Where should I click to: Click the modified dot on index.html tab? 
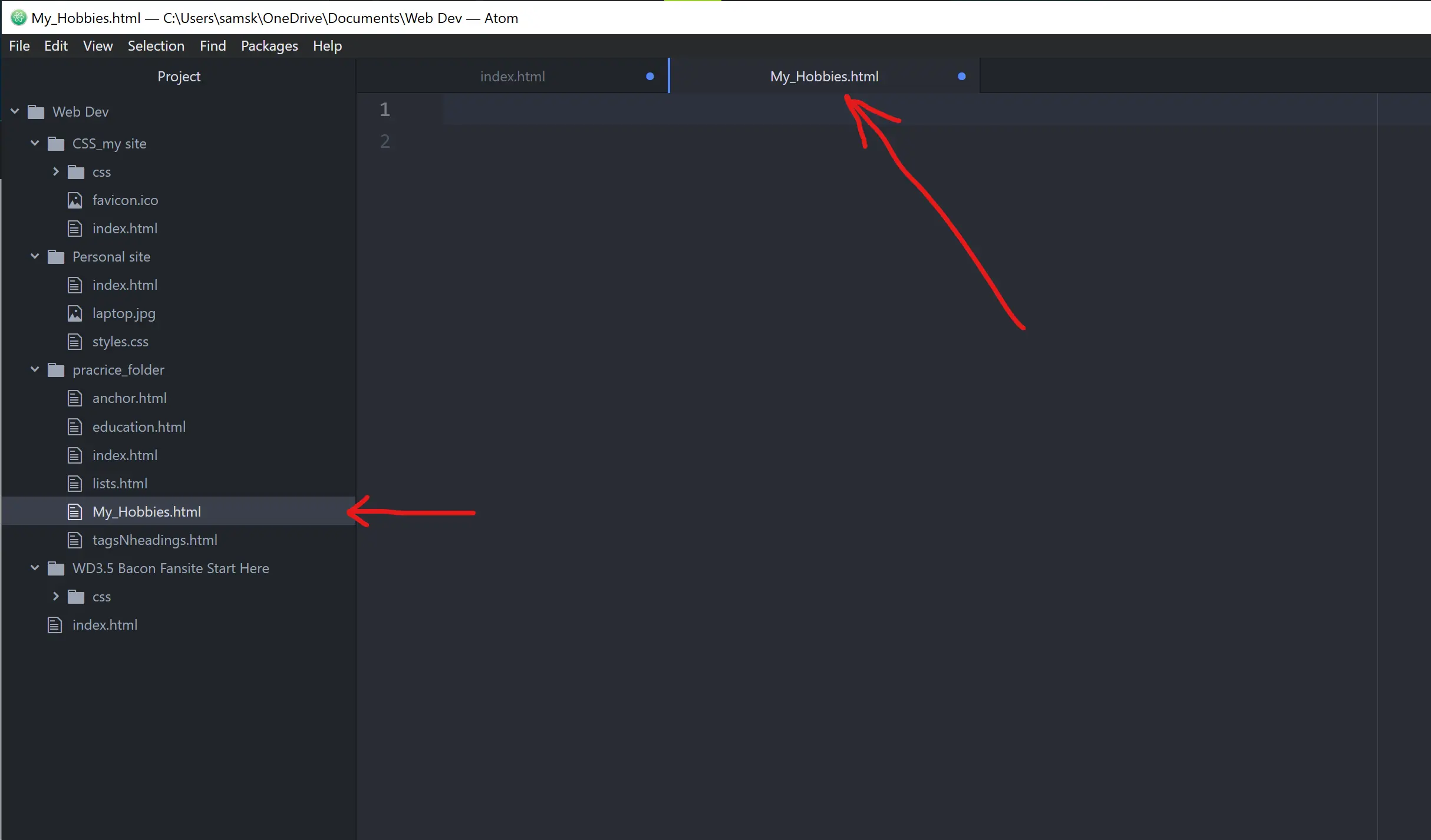coord(650,77)
